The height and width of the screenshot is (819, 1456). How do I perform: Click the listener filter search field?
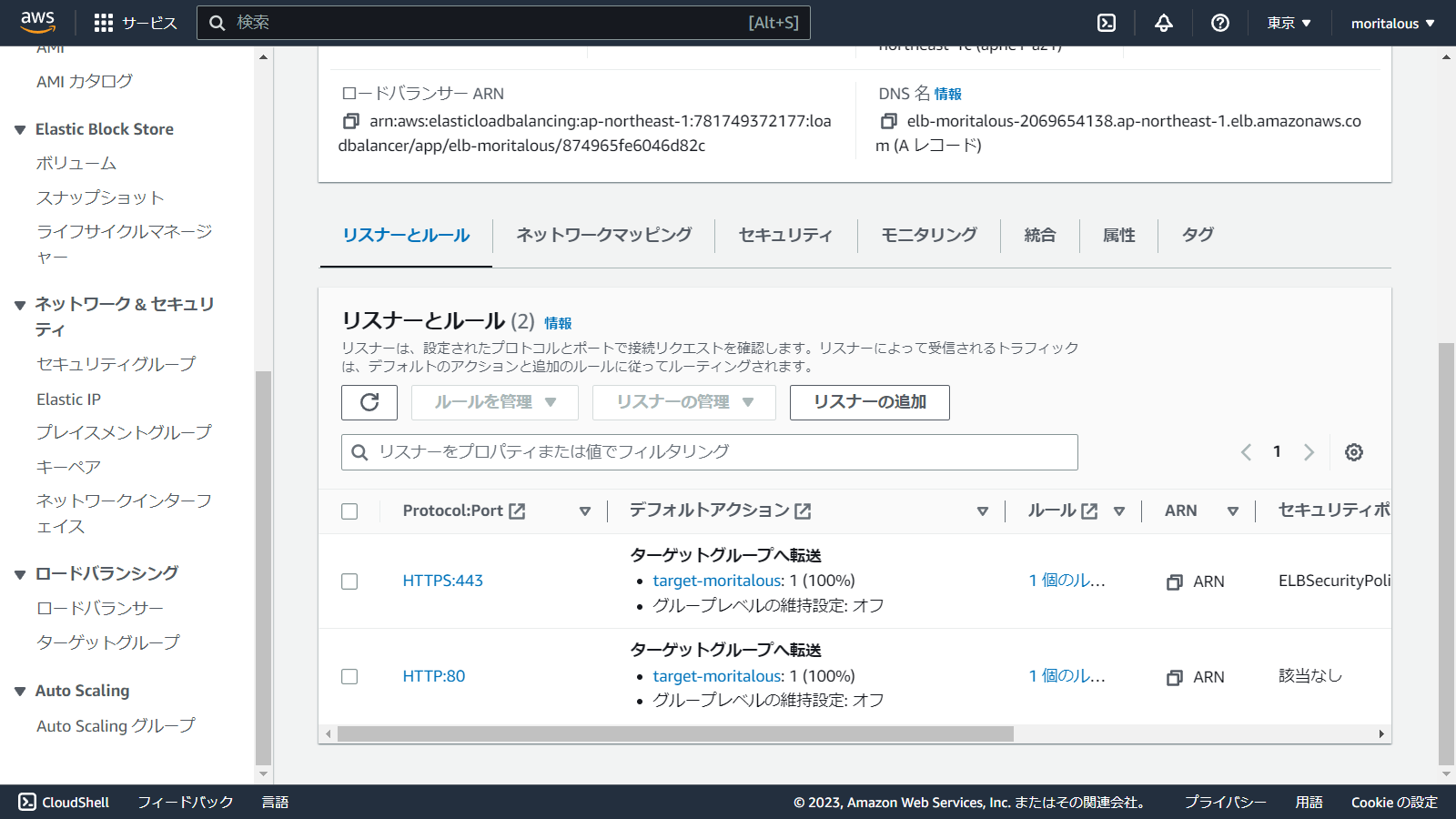pyautogui.click(x=709, y=451)
